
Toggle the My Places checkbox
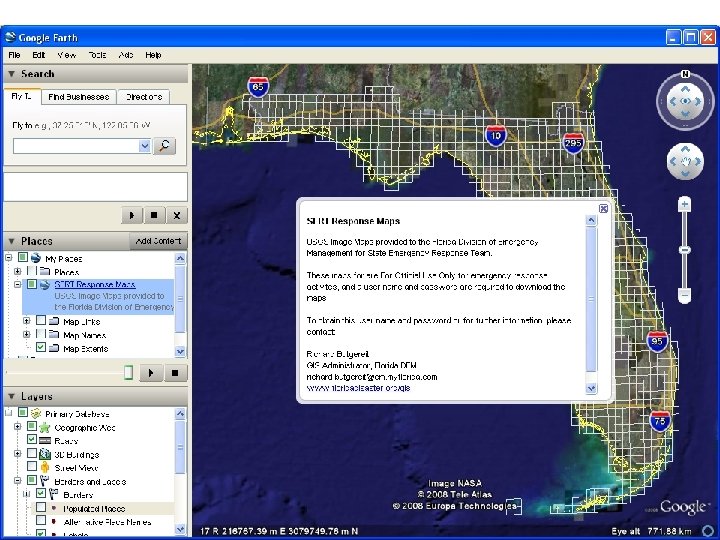[22, 258]
